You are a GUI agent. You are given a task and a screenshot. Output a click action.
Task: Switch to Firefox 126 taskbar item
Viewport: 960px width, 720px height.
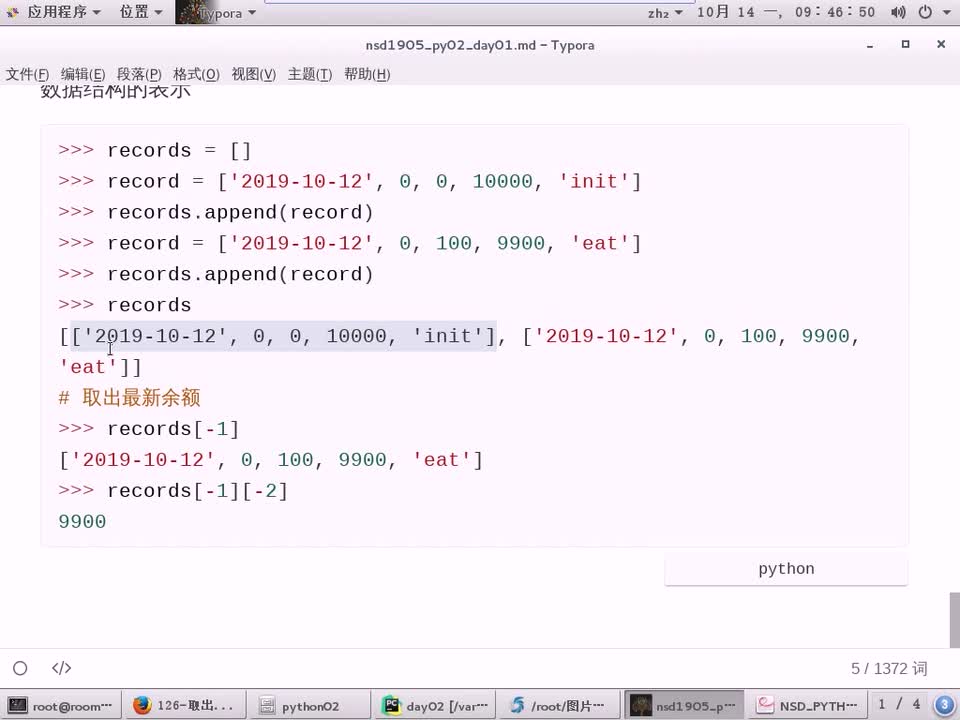tap(185, 706)
